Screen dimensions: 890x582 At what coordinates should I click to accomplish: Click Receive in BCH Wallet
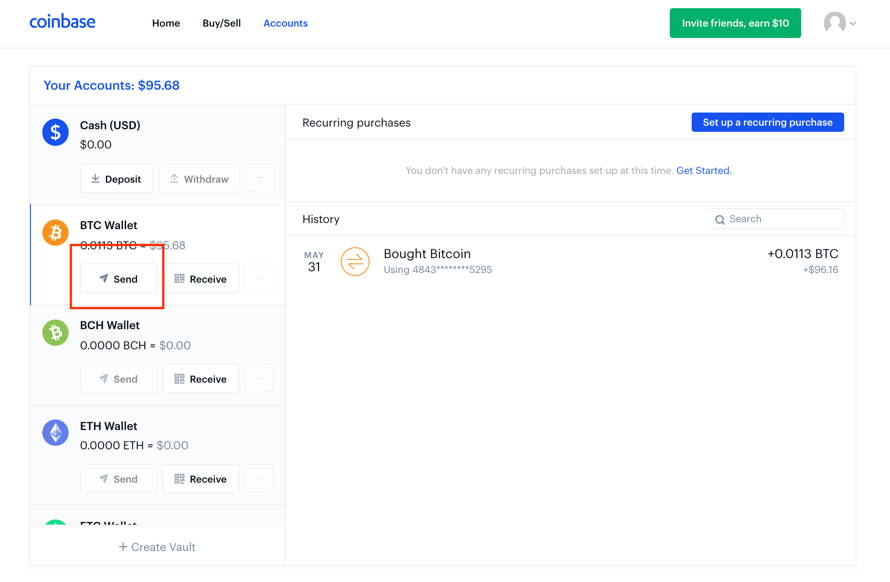[201, 379]
